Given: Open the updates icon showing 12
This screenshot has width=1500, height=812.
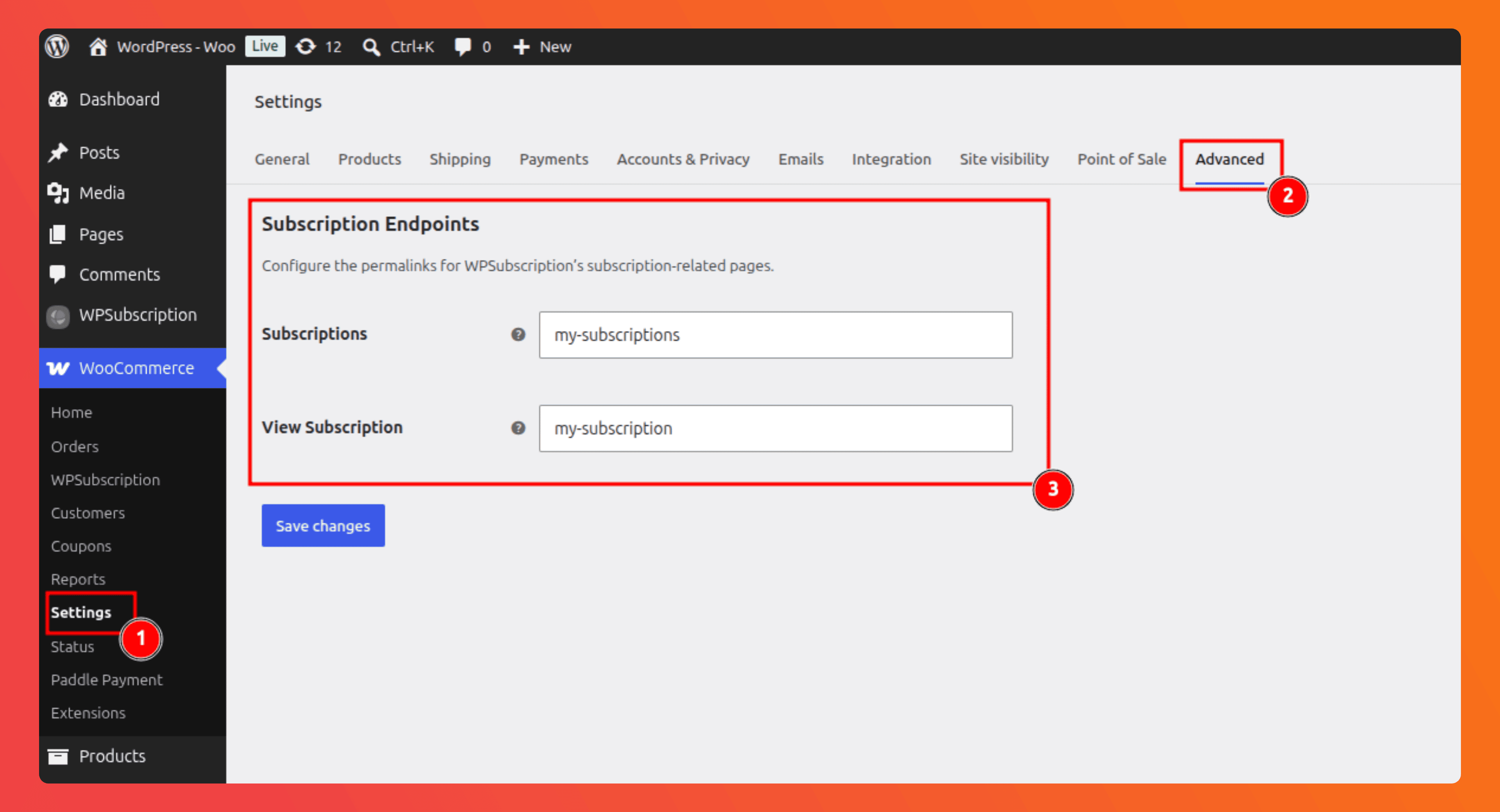Looking at the screenshot, I should [x=306, y=46].
